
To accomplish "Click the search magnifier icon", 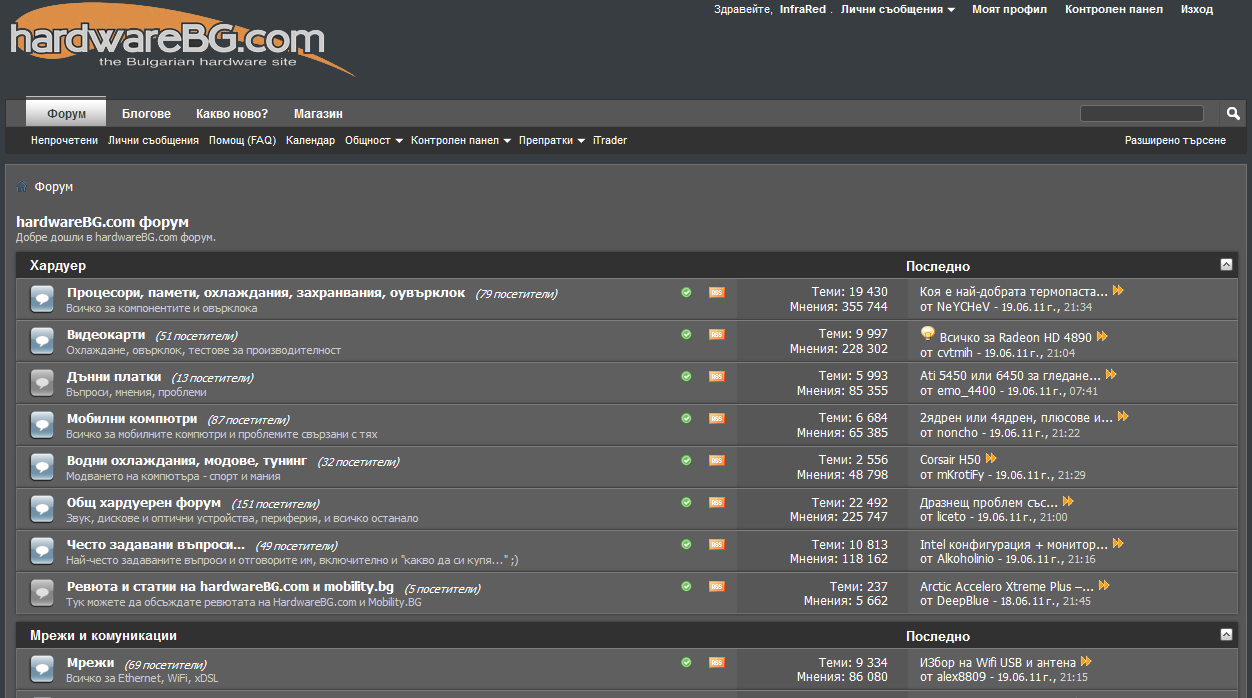I will [1233, 114].
